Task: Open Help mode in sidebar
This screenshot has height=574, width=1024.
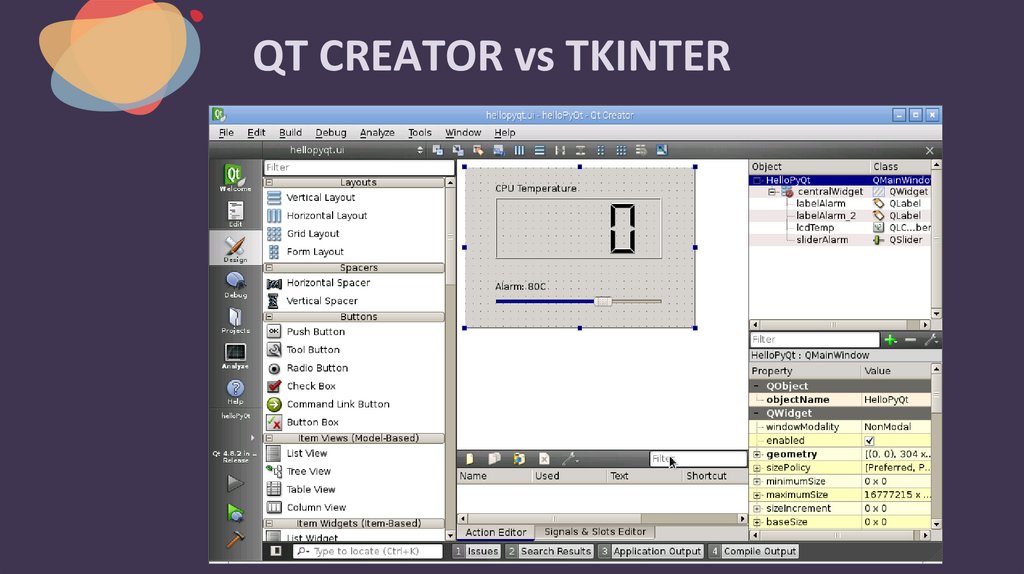Action: pyautogui.click(x=235, y=392)
